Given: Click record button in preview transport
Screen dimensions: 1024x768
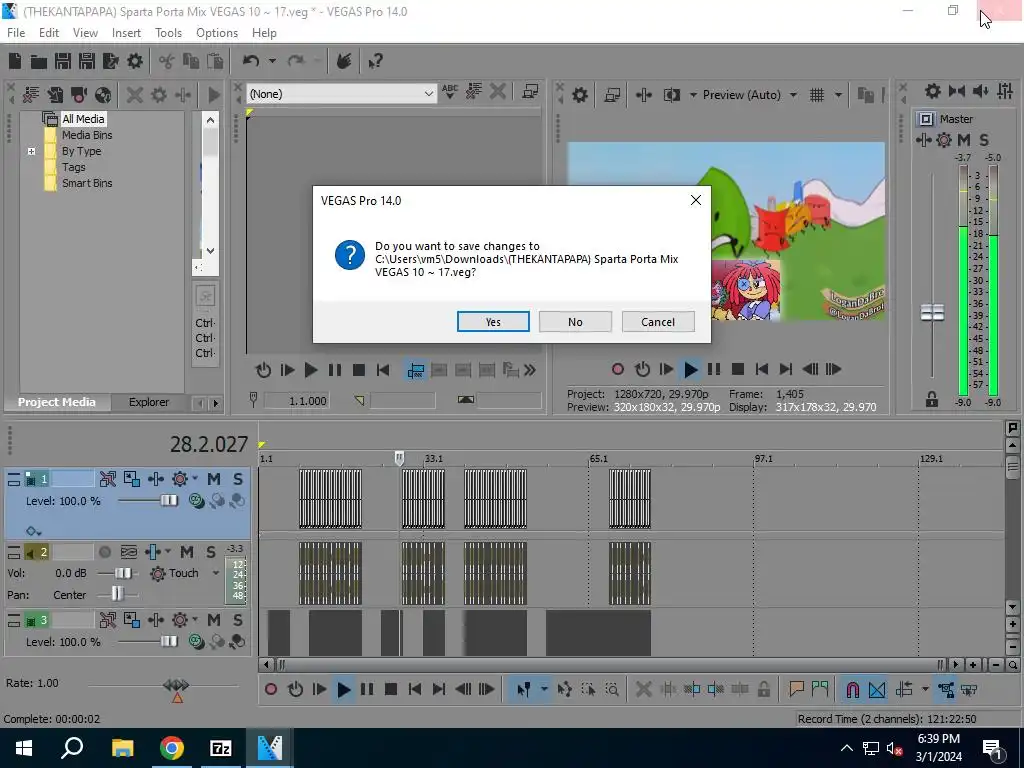Looking at the screenshot, I should [x=618, y=370].
